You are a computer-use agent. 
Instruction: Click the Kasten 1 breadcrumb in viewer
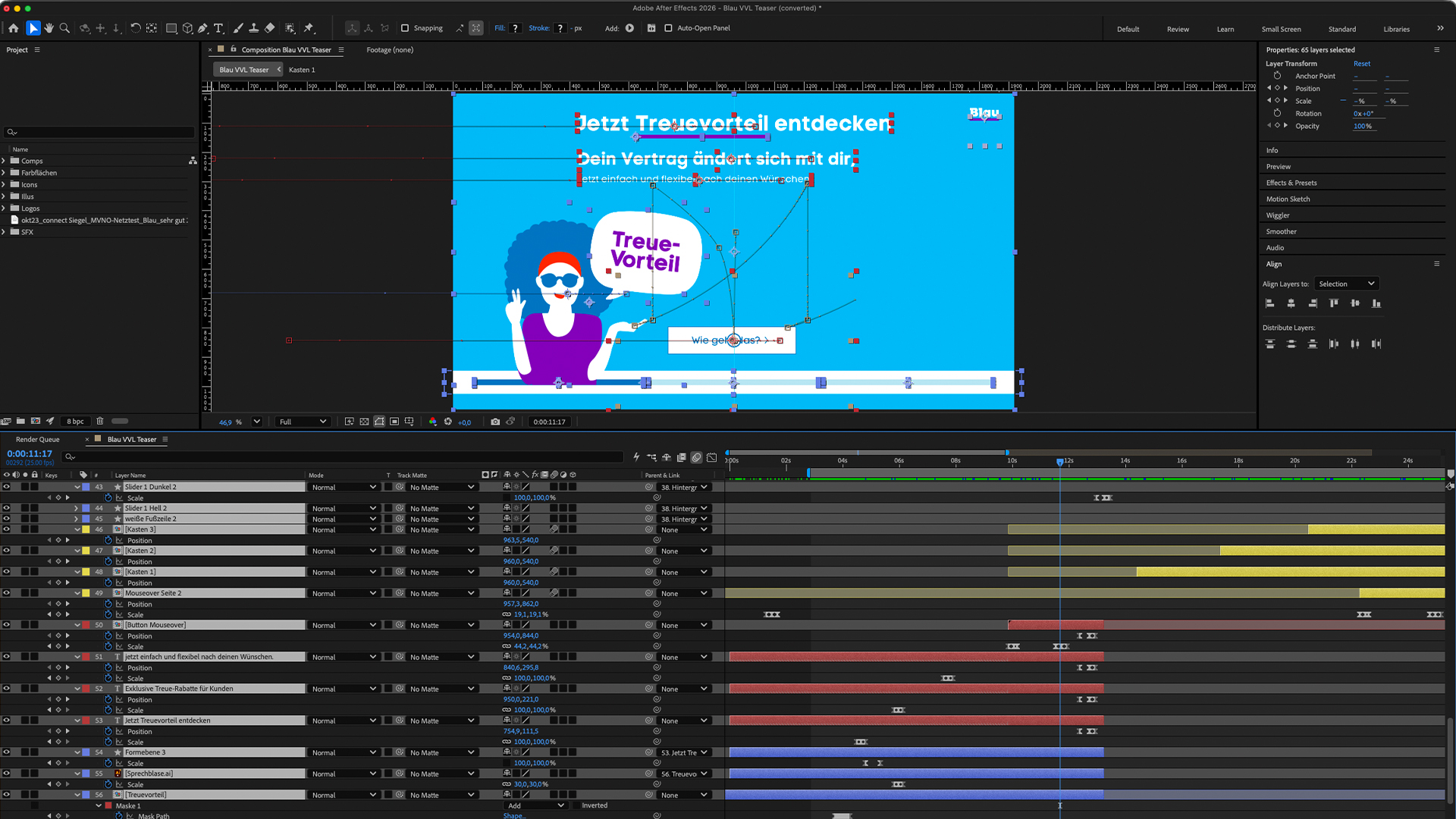pos(302,70)
